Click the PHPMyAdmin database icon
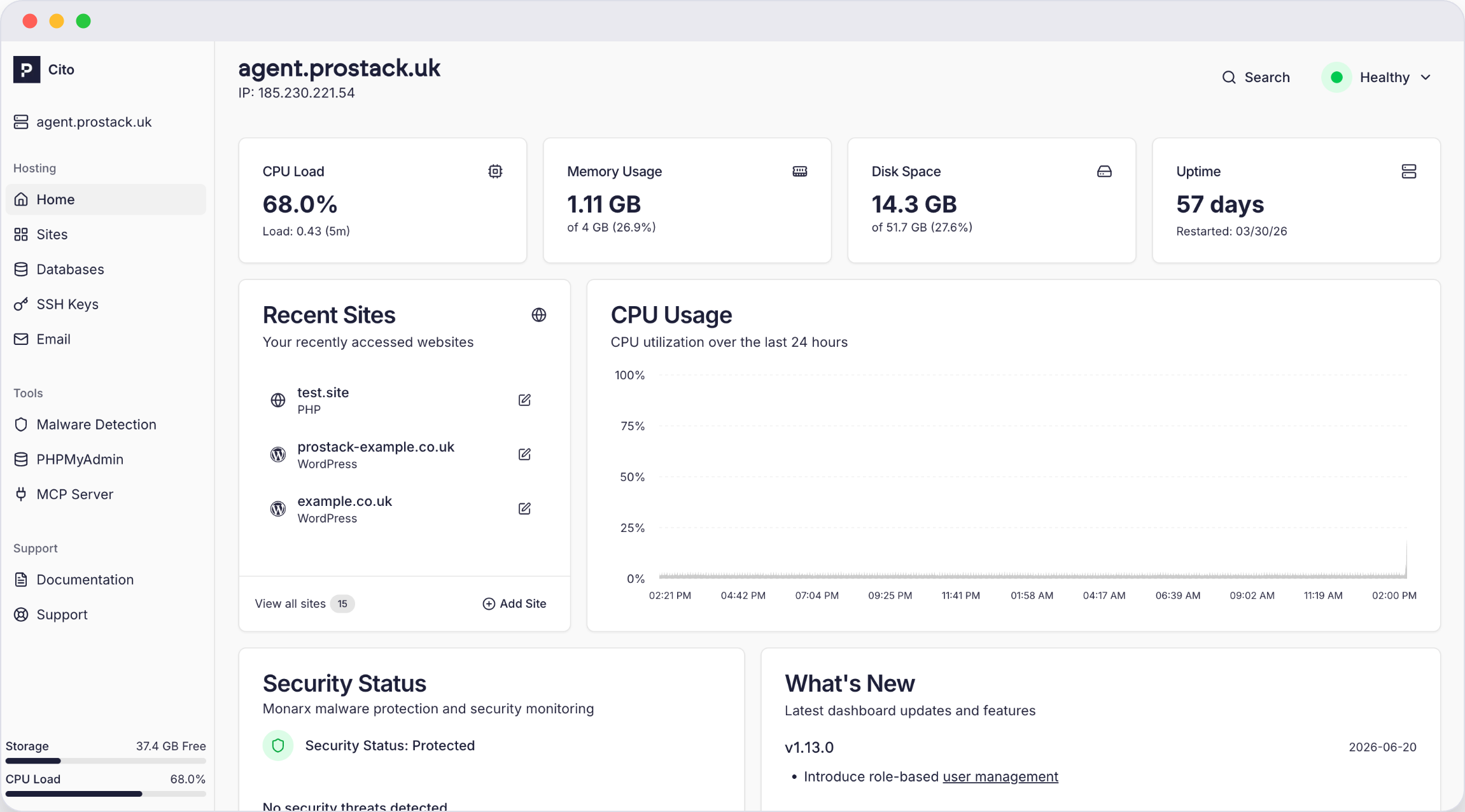 [x=21, y=459]
